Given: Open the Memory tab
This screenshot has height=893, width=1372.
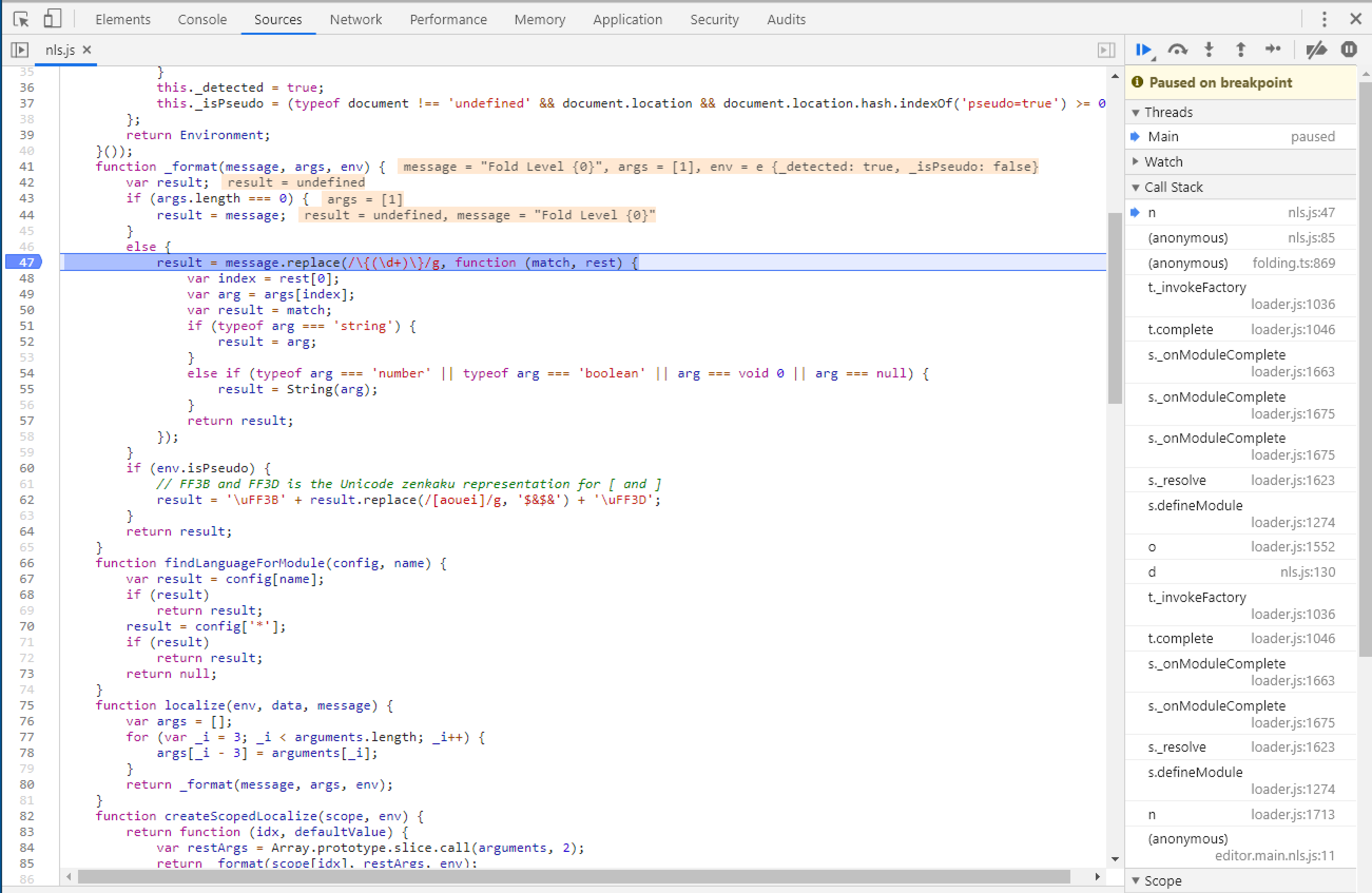Looking at the screenshot, I should tap(540, 20).
